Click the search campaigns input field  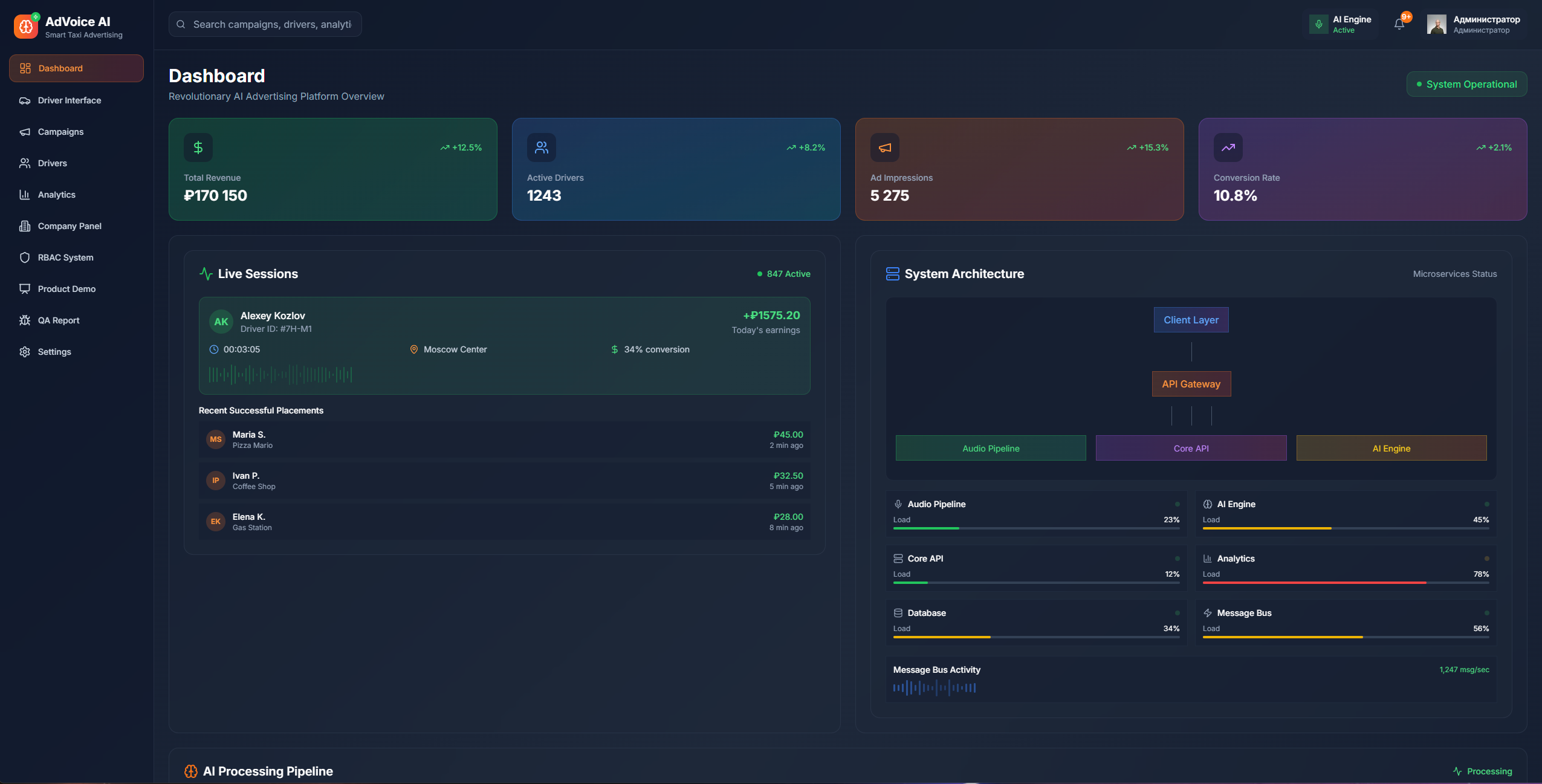pos(272,24)
